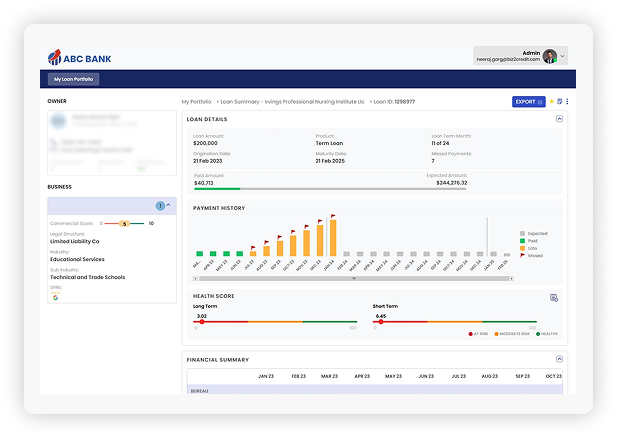Image resolution: width=617 pixels, height=438 pixels.
Task: Click the Admin profile avatar
Action: pyautogui.click(x=550, y=56)
